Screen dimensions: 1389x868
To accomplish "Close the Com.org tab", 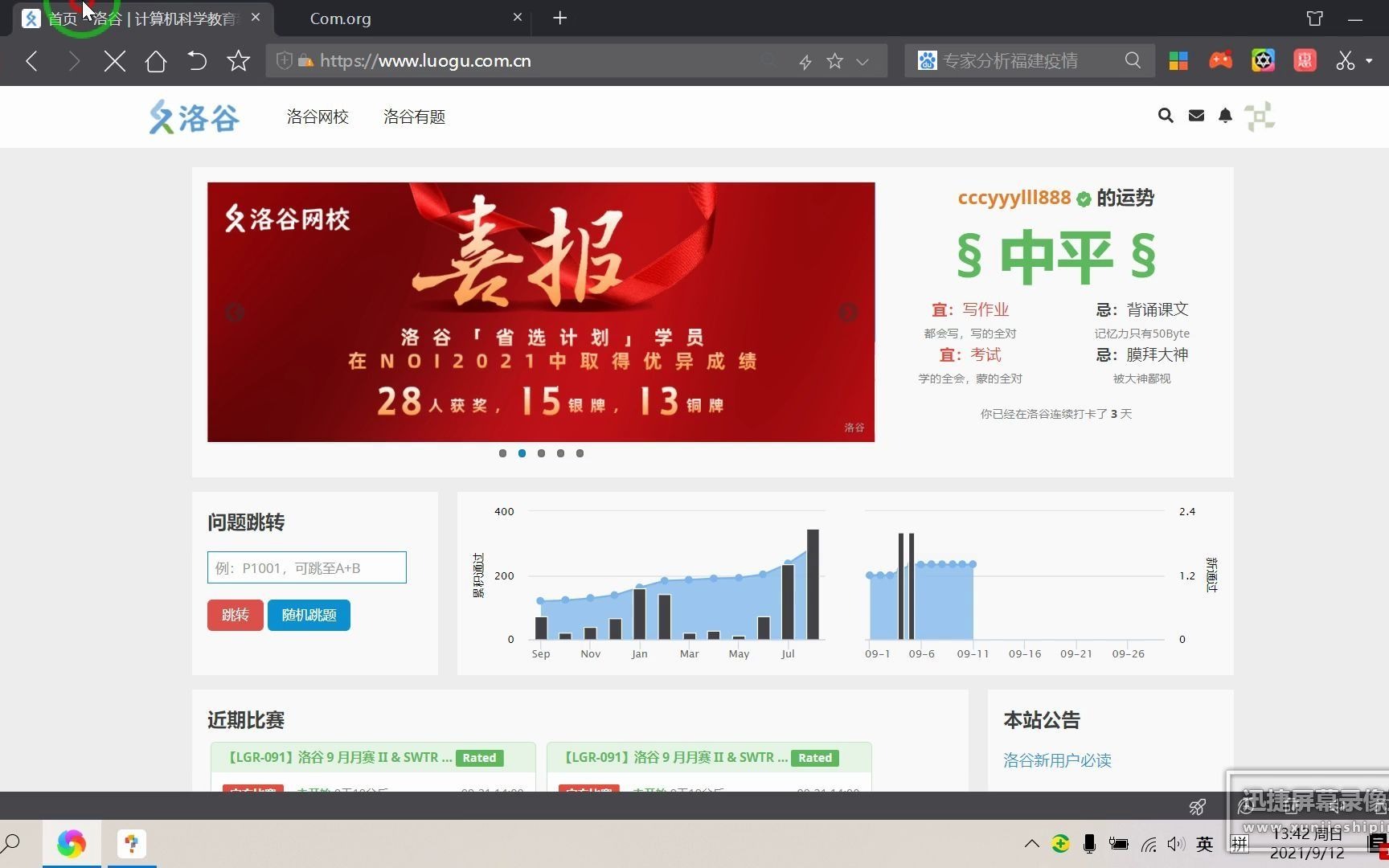I will click(x=517, y=17).
